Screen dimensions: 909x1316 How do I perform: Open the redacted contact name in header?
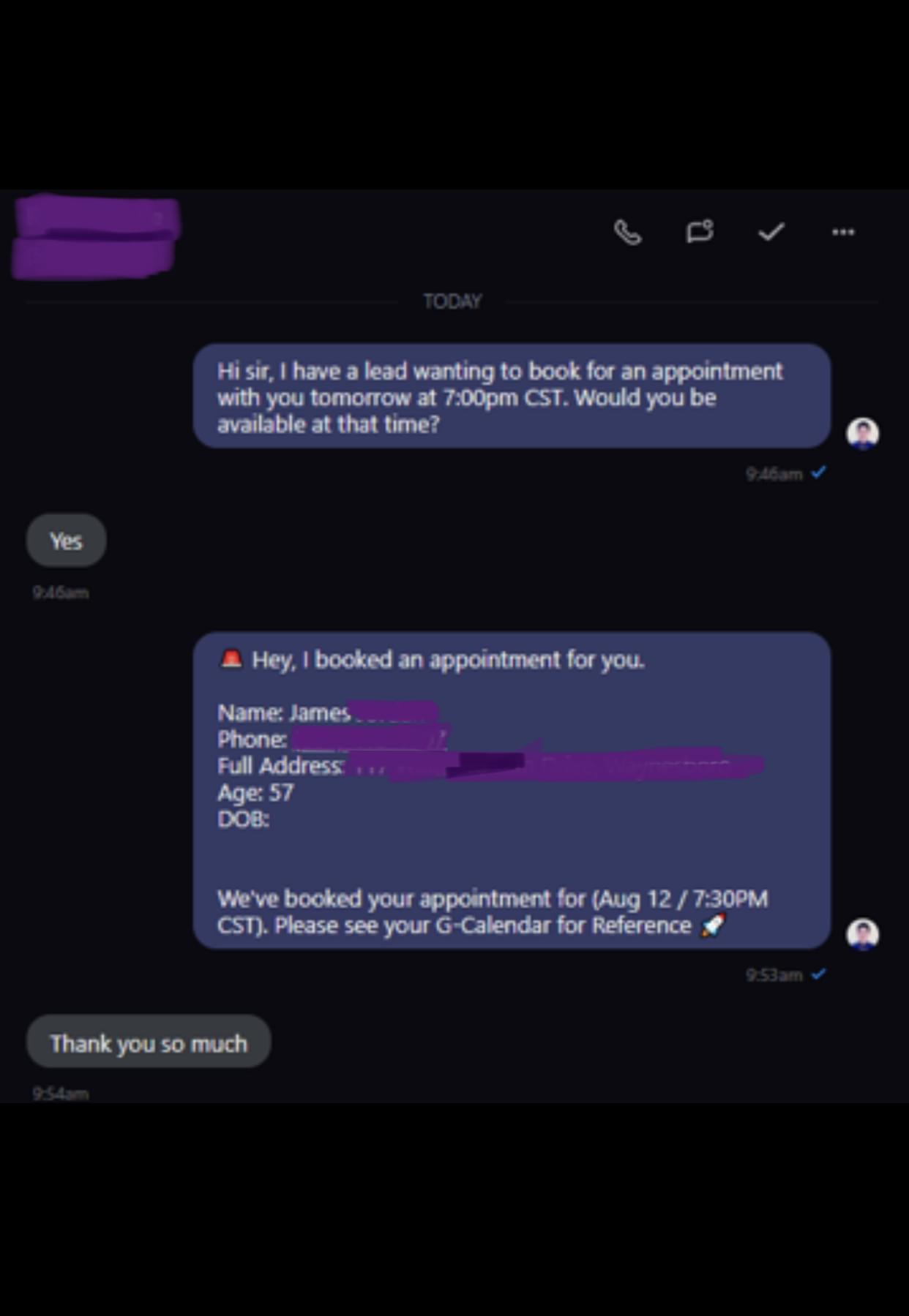(95, 237)
